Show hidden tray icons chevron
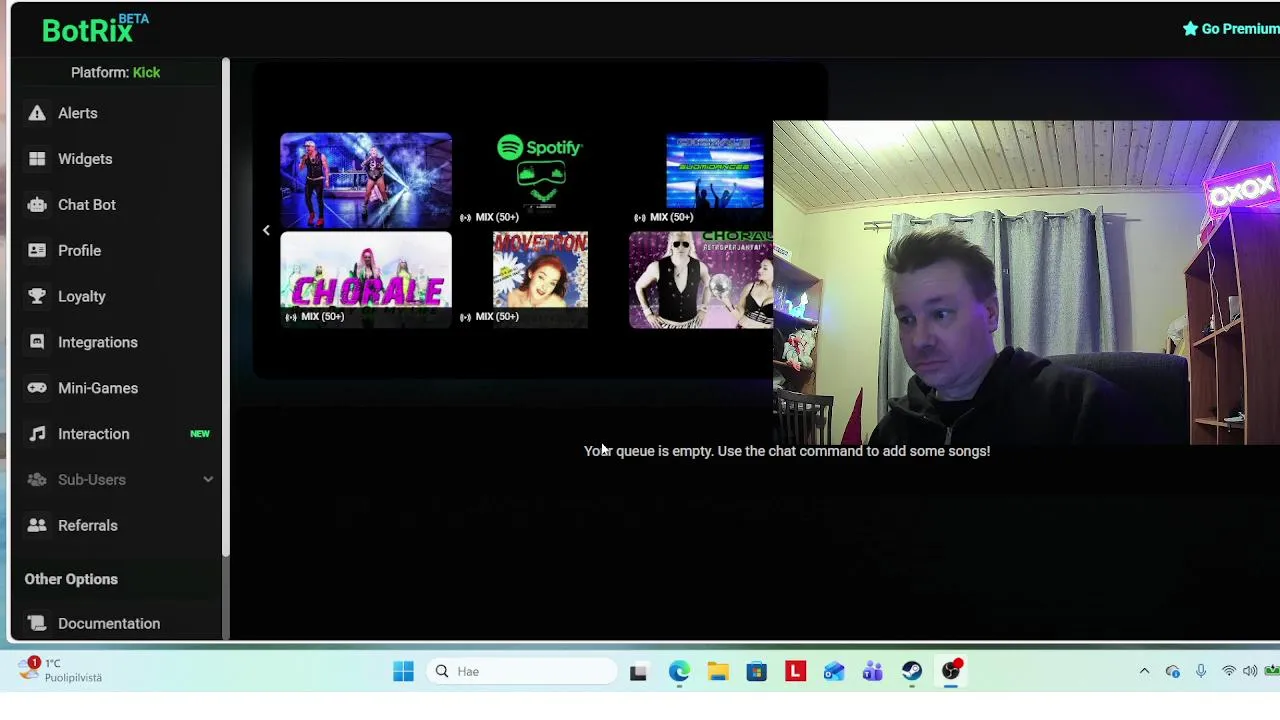 coord(1144,671)
